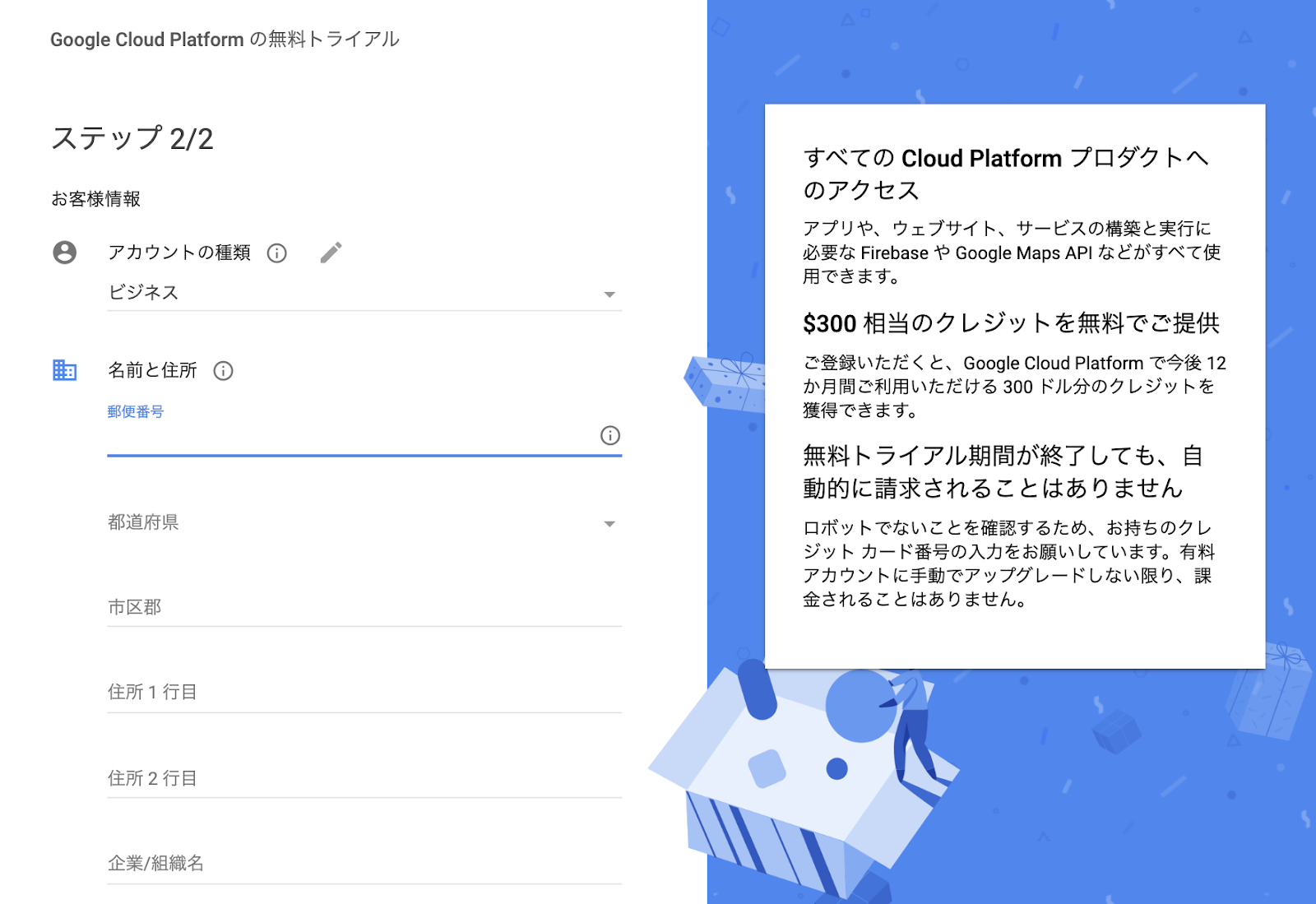Screen dimensions: 1316x904
Task: Click the 郵便番号 field label
Action: (x=136, y=411)
